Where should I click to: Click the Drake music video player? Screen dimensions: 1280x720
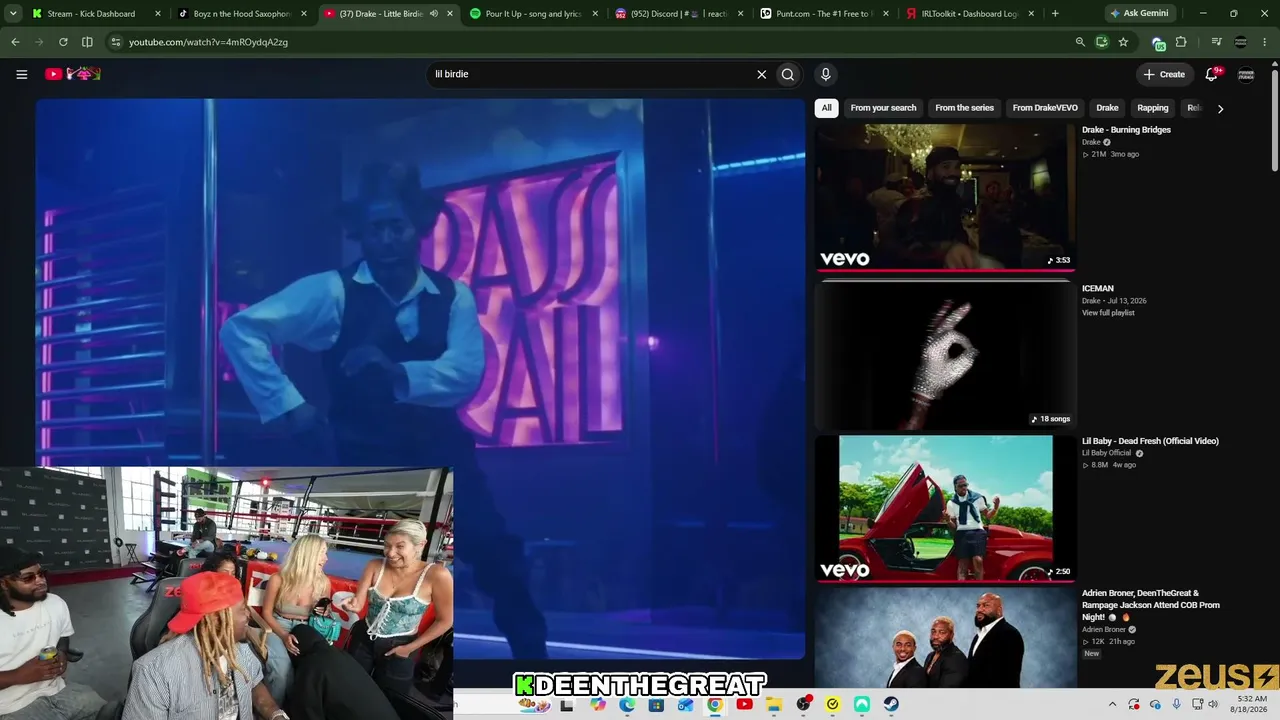tap(420, 378)
